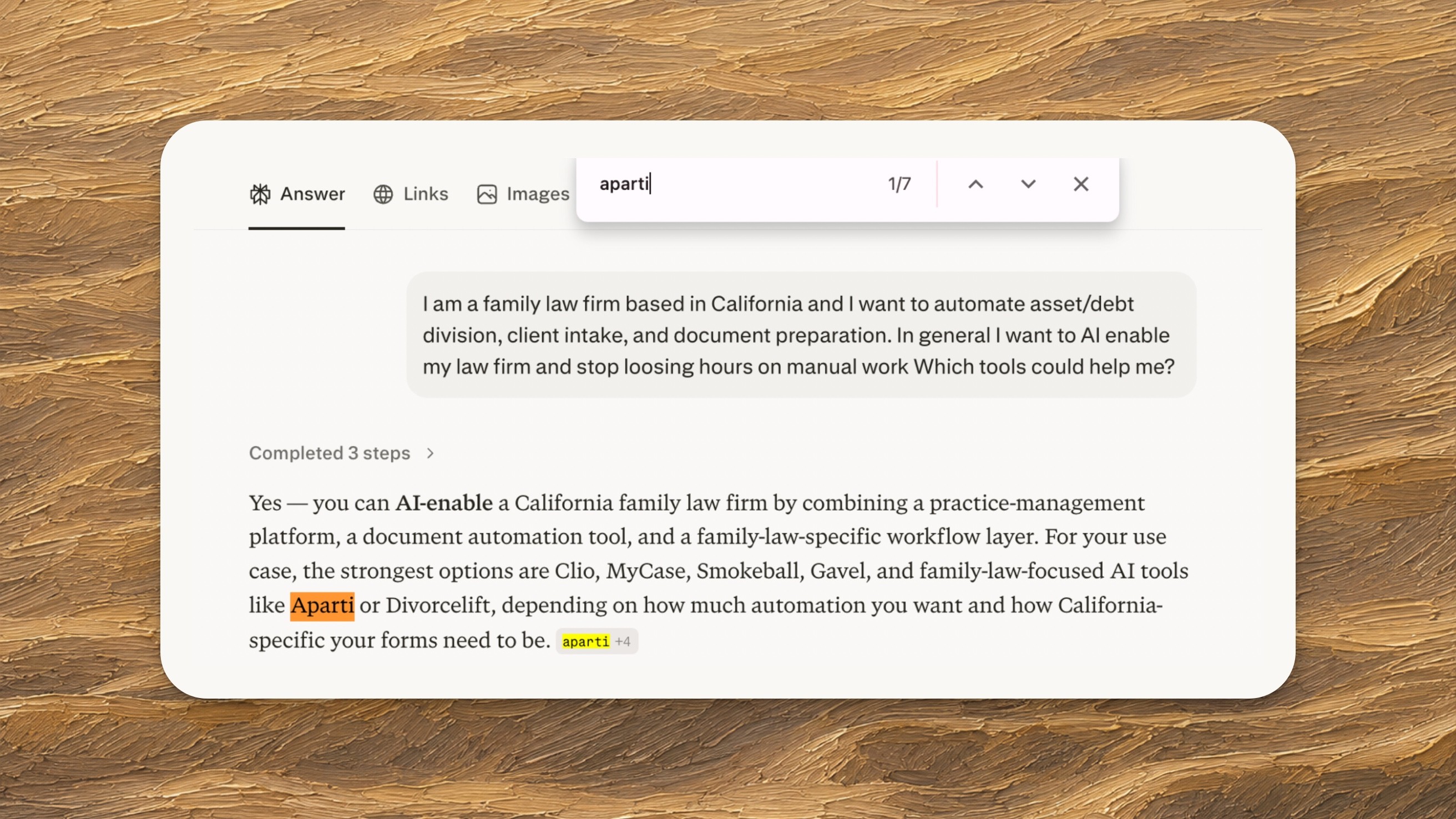The height and width of the screenshot is (819, 1456).
Task: Expand the Completed 3 steps section
Action: 341,453
